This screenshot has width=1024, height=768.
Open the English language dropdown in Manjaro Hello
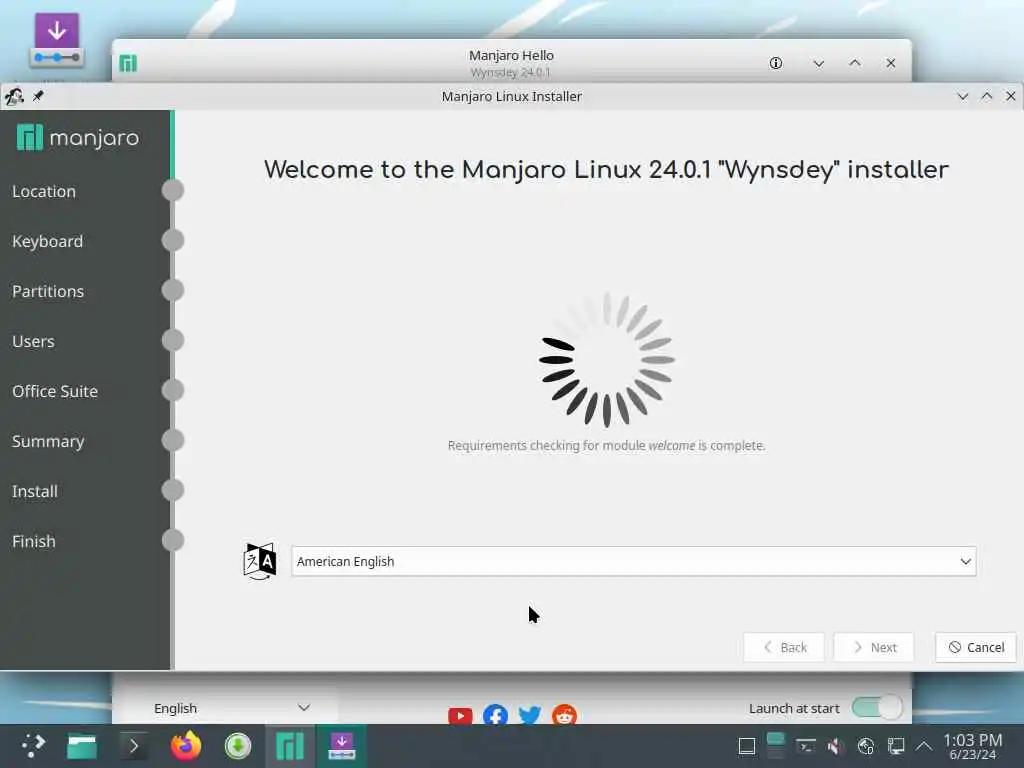click(232, 708)
